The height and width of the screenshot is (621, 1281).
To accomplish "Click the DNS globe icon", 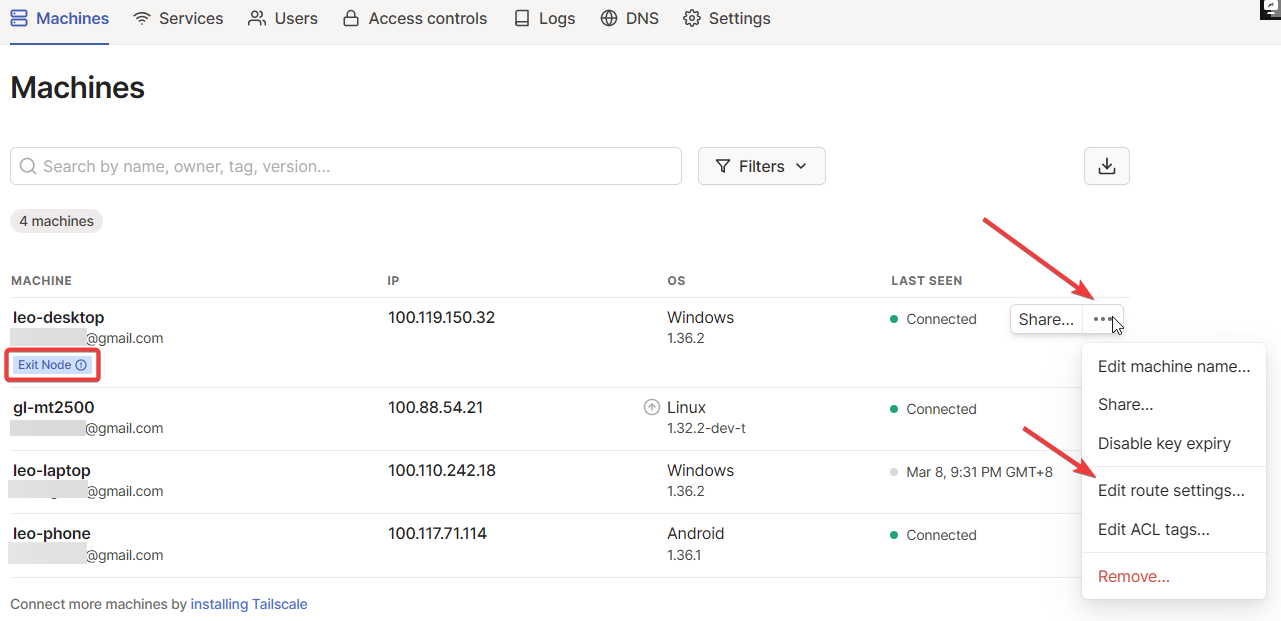I will click(609, 19).
